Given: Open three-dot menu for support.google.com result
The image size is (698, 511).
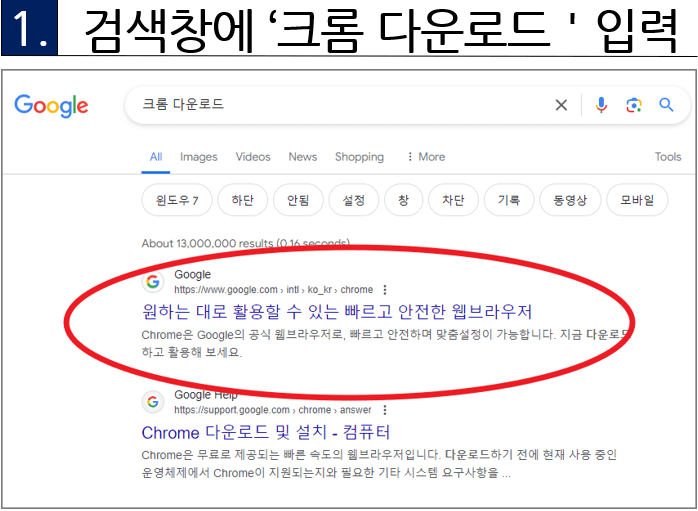Looking at the screenshot, I should 385,410.
